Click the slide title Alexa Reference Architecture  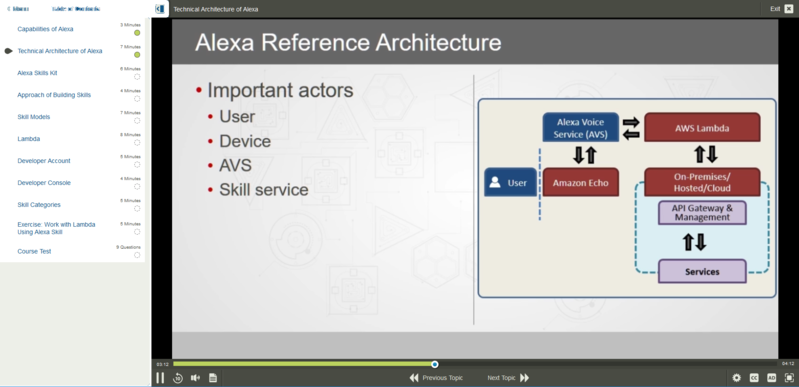coord(348,43)
